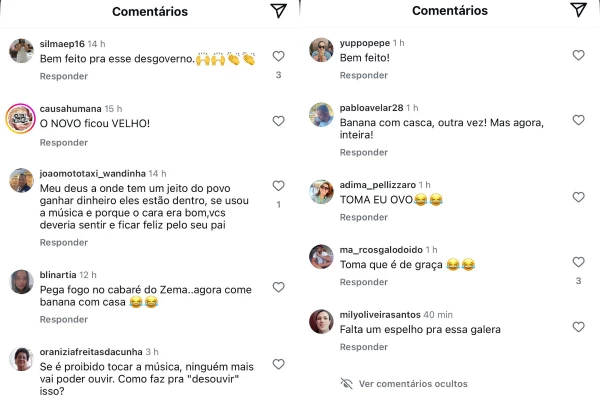Viewport: 600px width, 400px height.
Task: Reply to milyoliveirasantos using Responder
Action: tap(364, 347)
